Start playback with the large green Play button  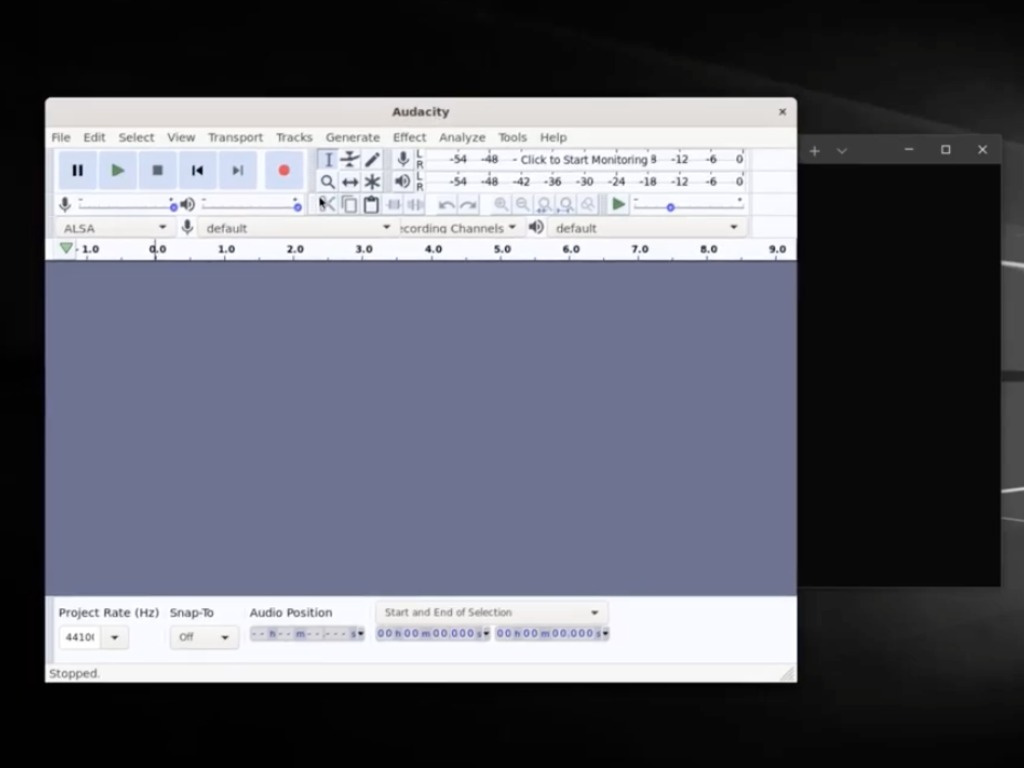point(118,170)
